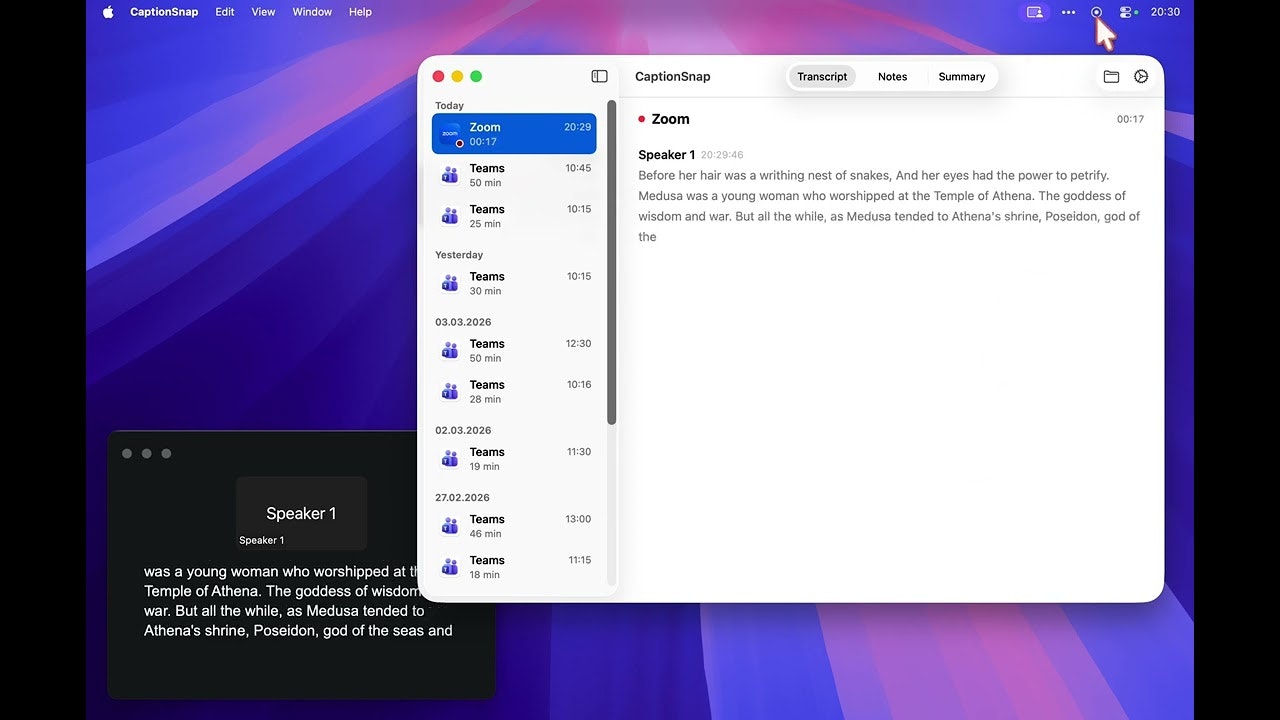
Task: Switch to the Notes tab
Action: [x=893, y=76]
